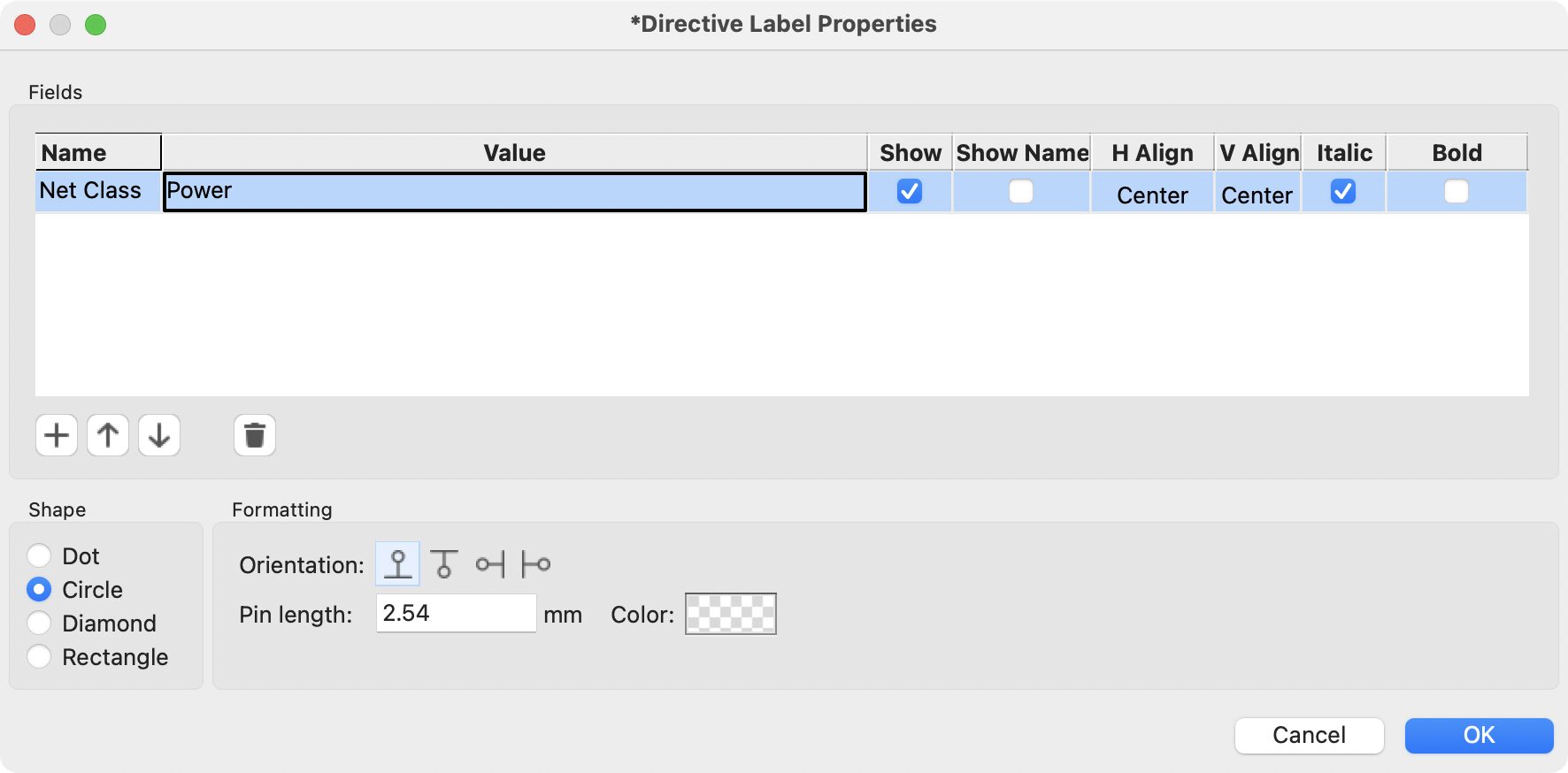Select the Rectangle shape option

click(x=39, y=657)
